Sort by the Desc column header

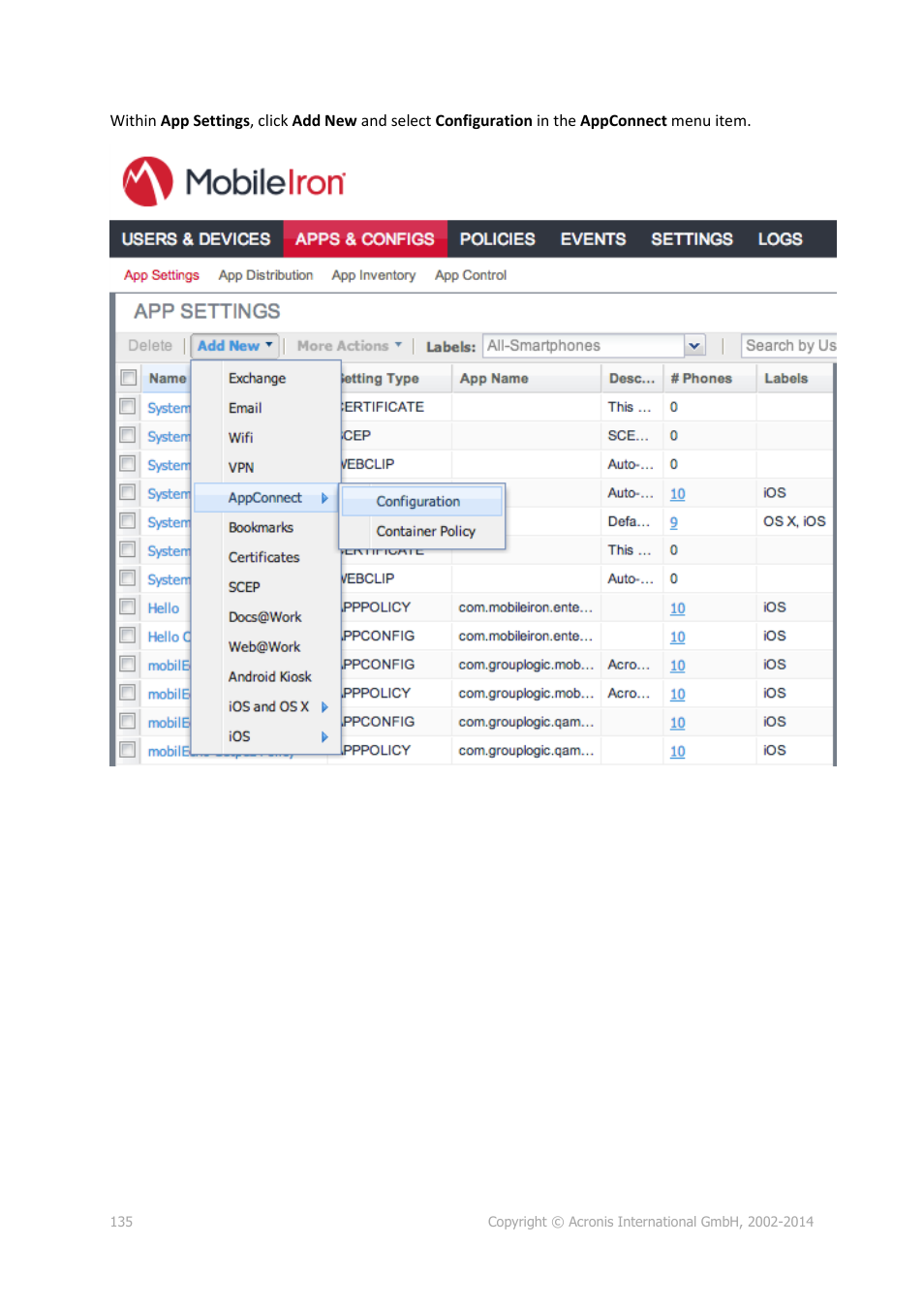[631, 378]
